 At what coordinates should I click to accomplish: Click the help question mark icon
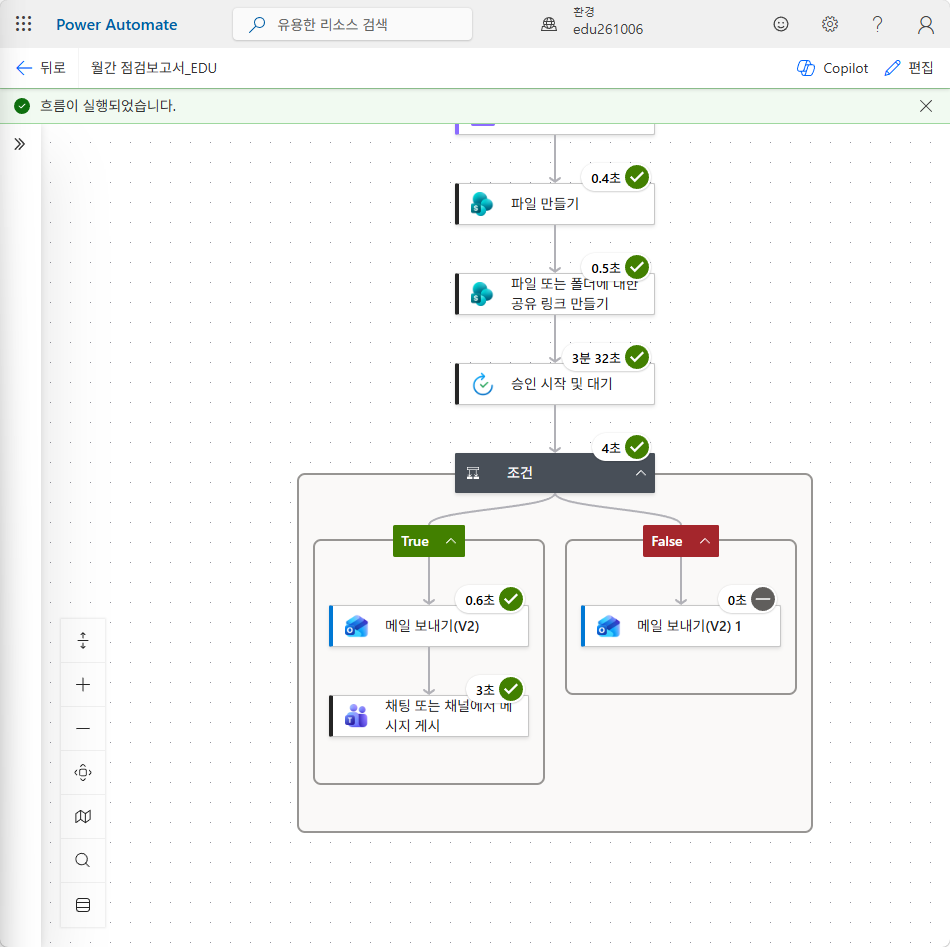877,24
